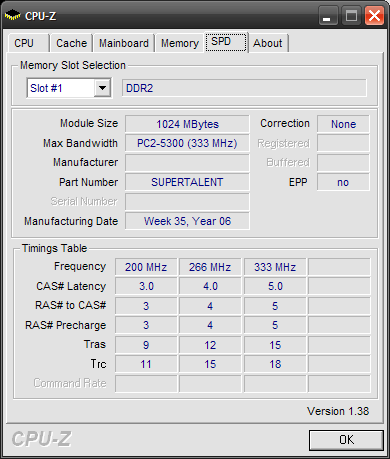Click the Module Size 1024 MBytes field
Image resolution: width=390 pixels, height=459 pixels.
(x=187, y=124)
